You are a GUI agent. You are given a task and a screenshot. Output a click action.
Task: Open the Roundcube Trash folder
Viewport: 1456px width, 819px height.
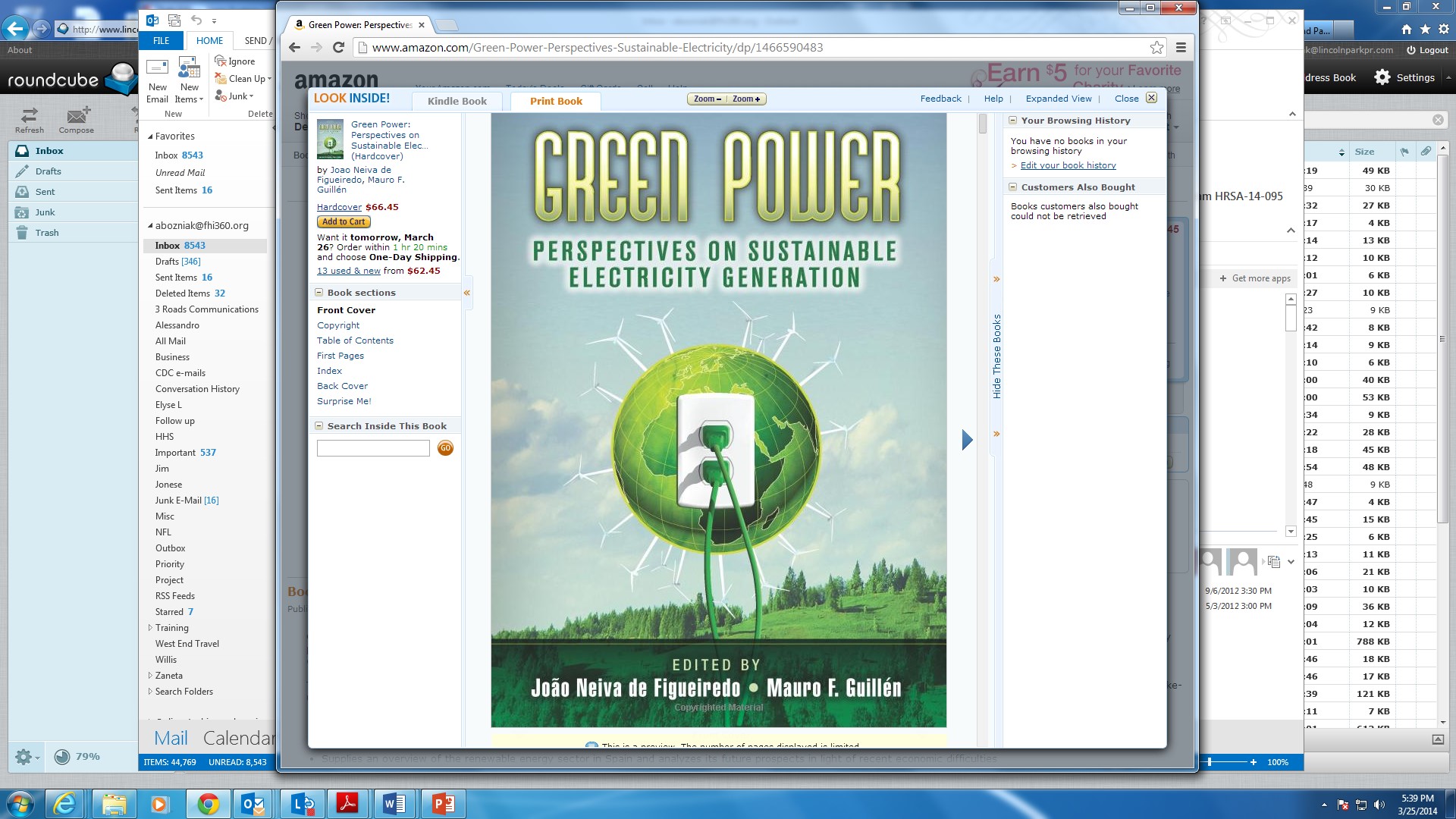tap(46, 233)
